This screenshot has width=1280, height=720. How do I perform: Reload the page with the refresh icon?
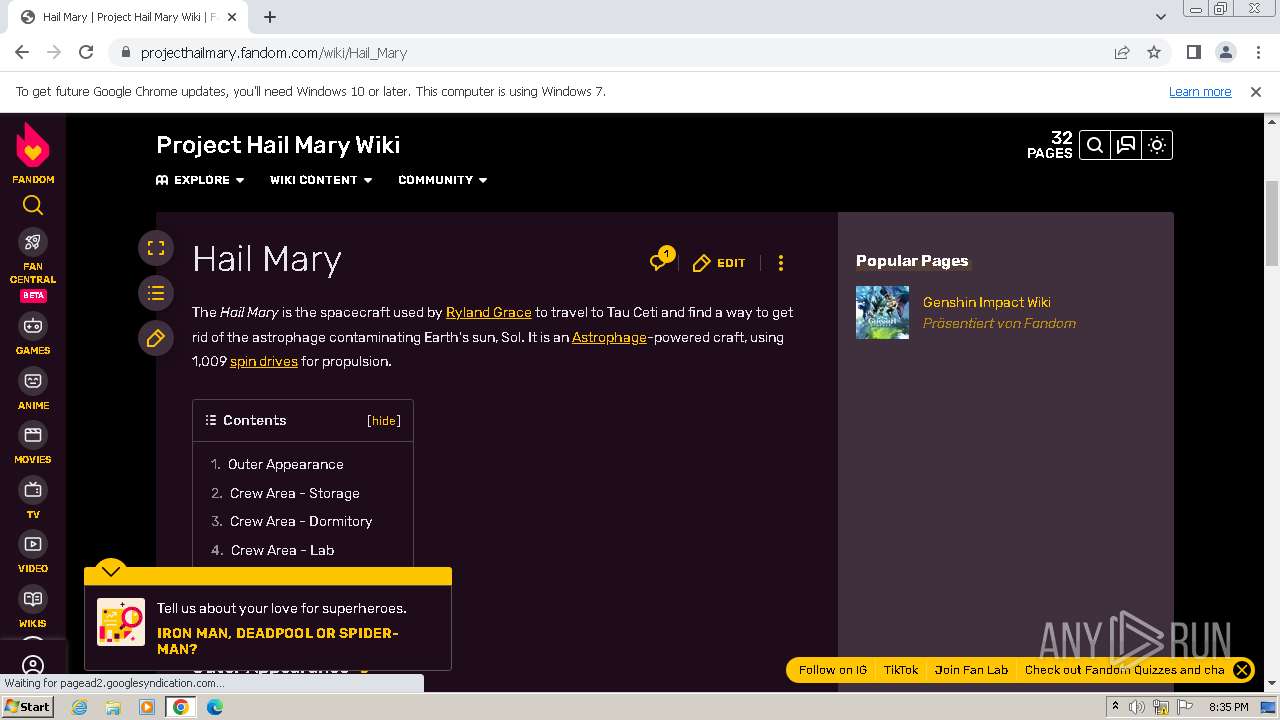click(x=86, y=53)
